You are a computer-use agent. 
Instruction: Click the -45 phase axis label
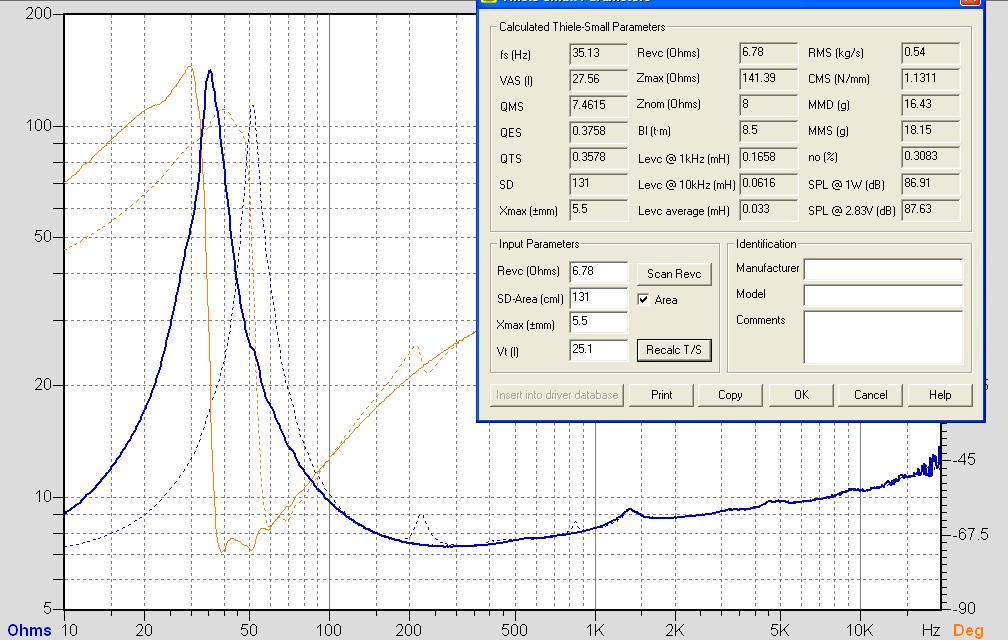click(963, 459)
